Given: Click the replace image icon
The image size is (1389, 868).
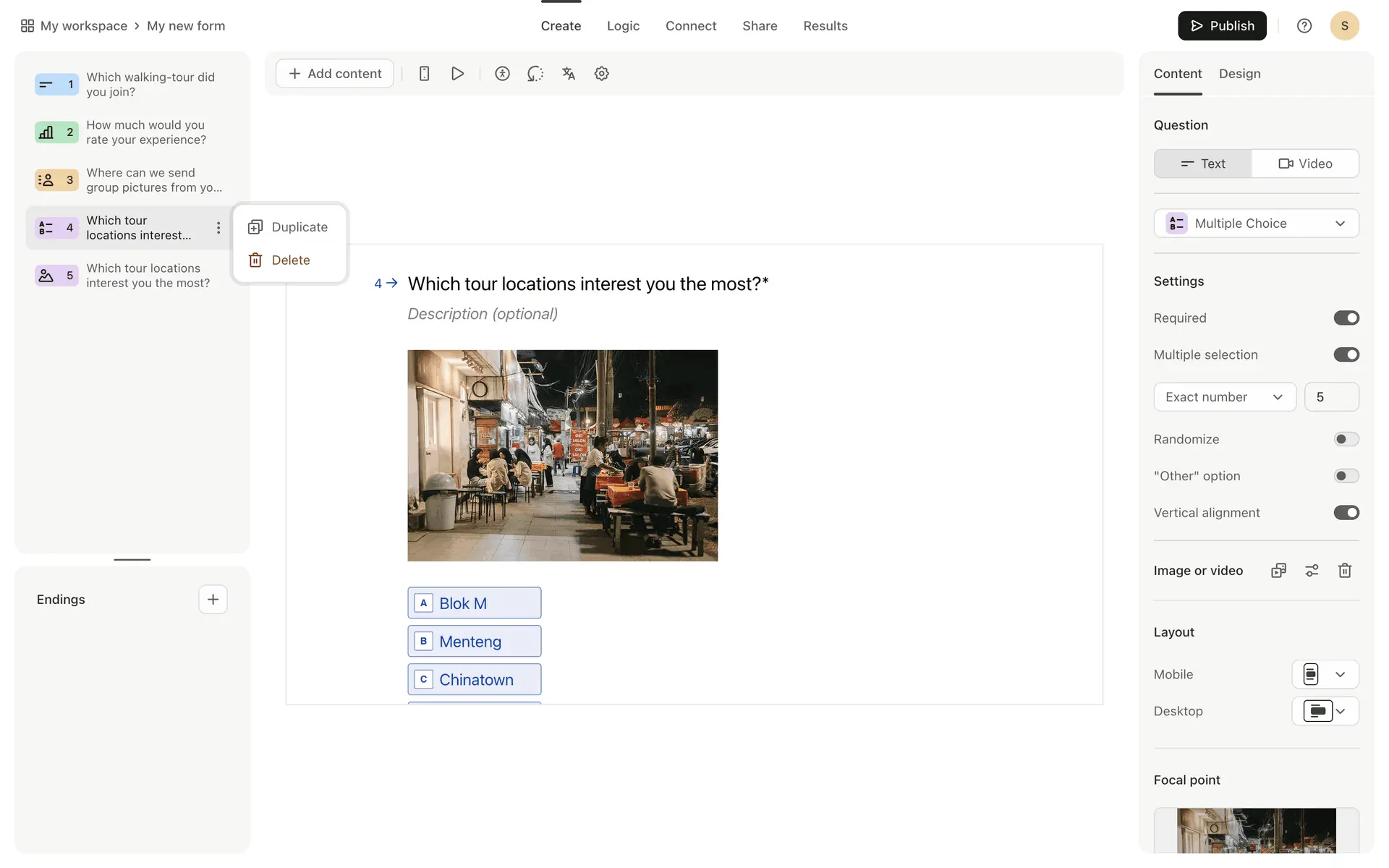Looking at the screenshot, I should (x=1278, y=571).
